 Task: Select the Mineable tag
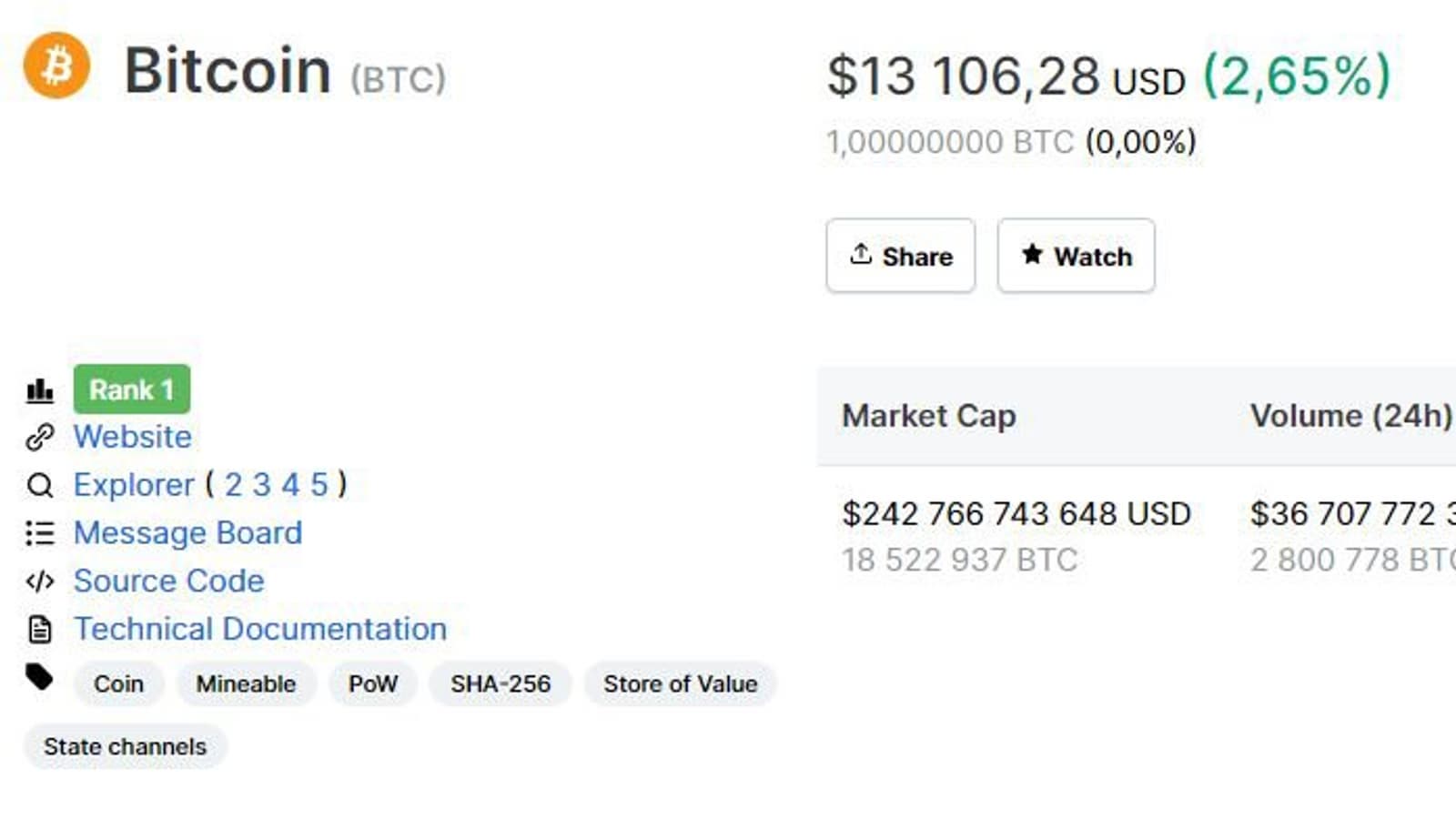point(246,684)
